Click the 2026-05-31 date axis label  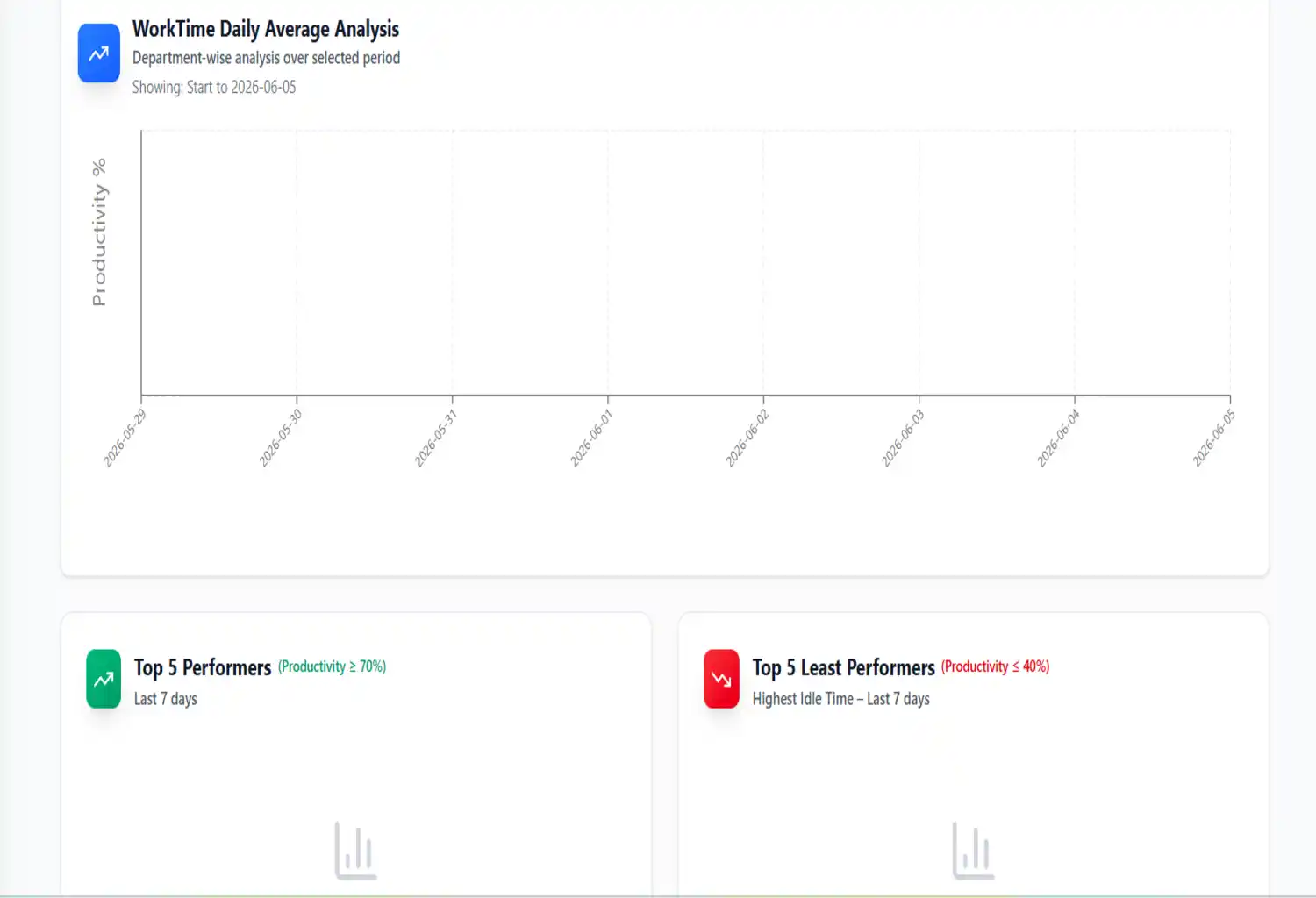tap(436, 438)
